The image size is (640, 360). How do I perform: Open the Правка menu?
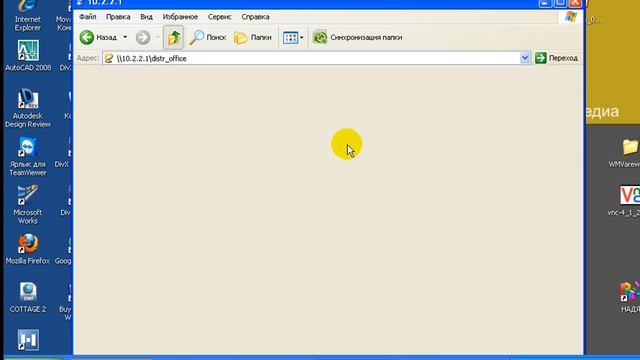tap(118, 17)
